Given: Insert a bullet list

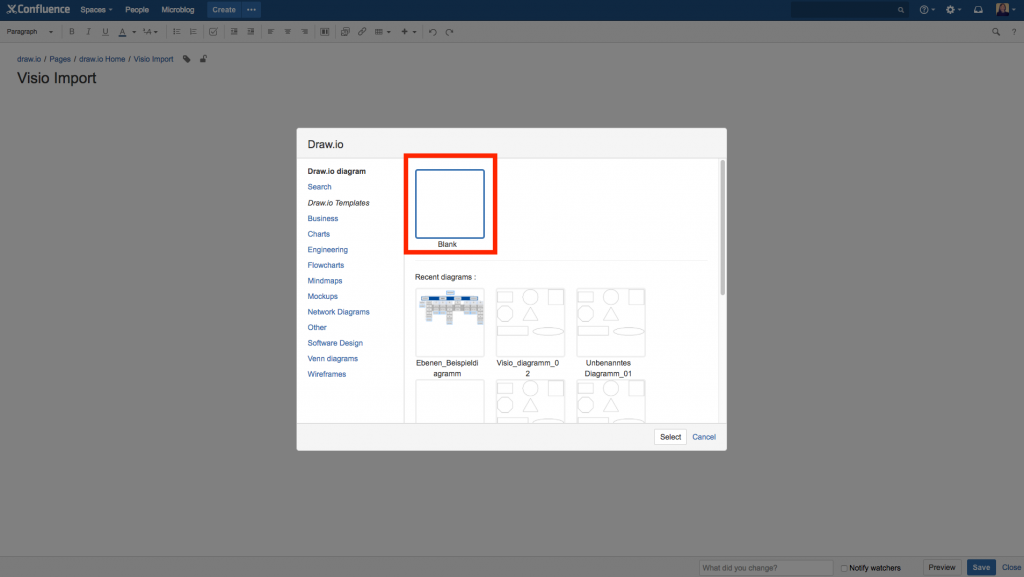Looking at the screenshot, I should pos(176,31).
